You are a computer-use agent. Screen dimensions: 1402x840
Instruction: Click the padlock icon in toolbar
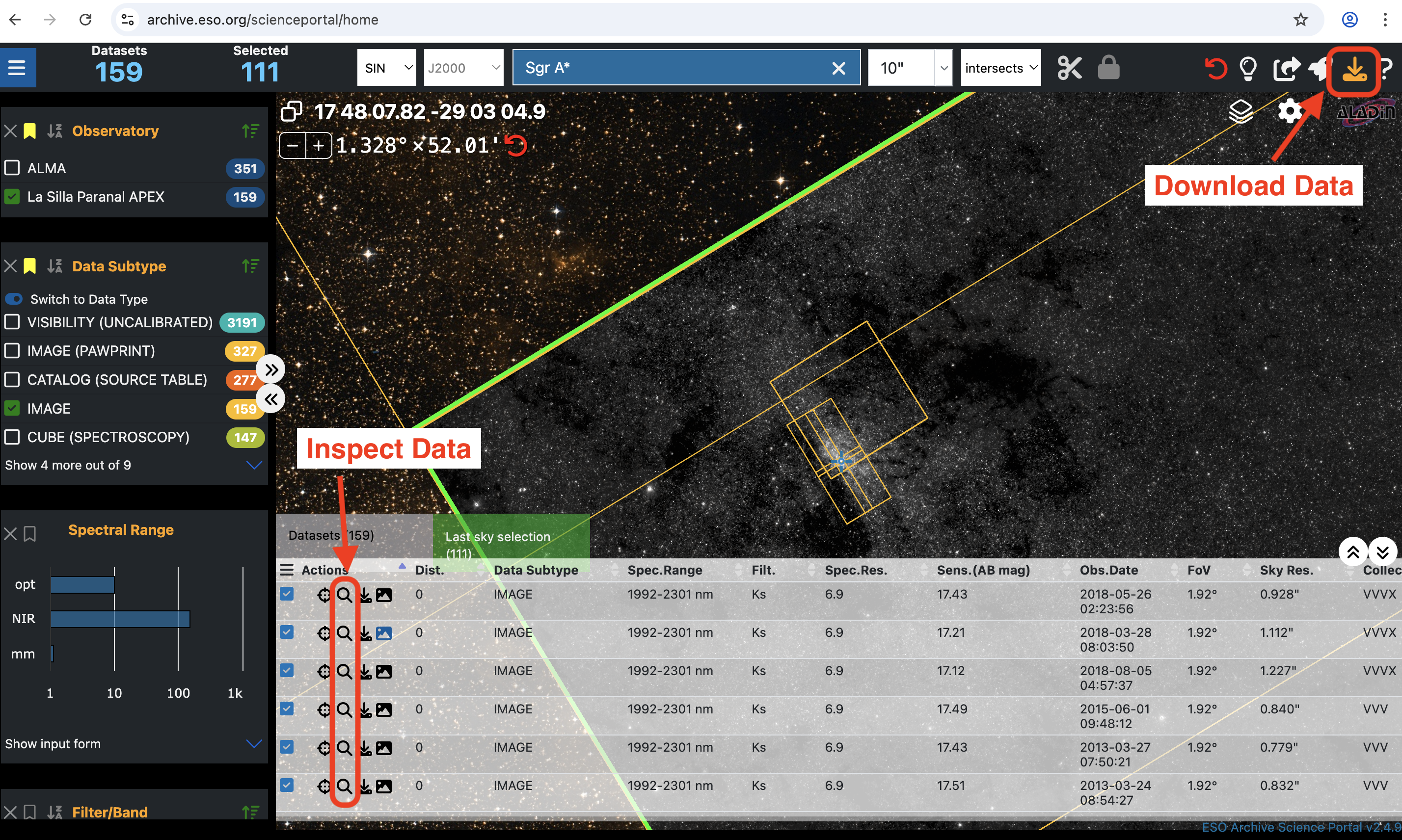(1108, 69)
